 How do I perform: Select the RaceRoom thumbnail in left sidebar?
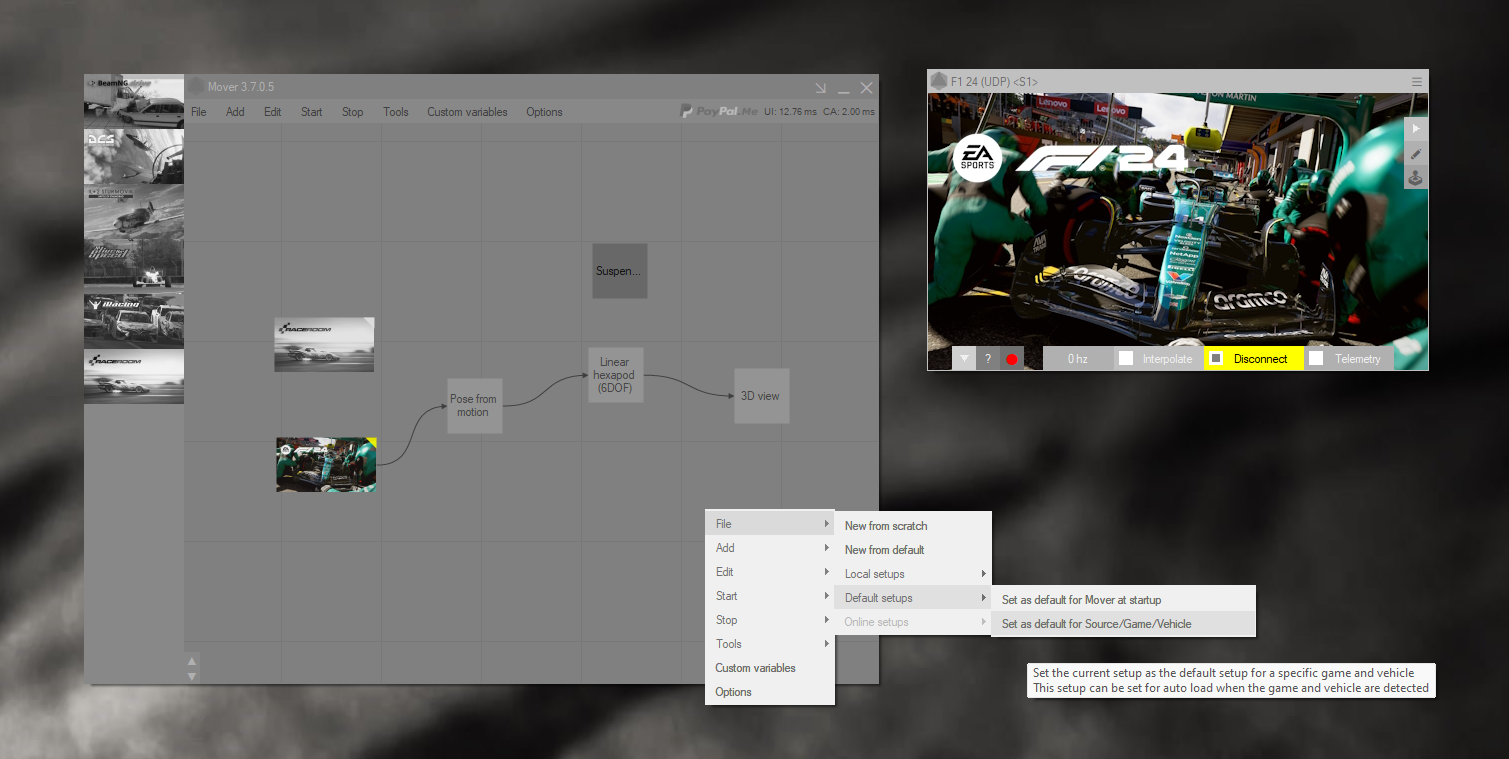point(134,376)
